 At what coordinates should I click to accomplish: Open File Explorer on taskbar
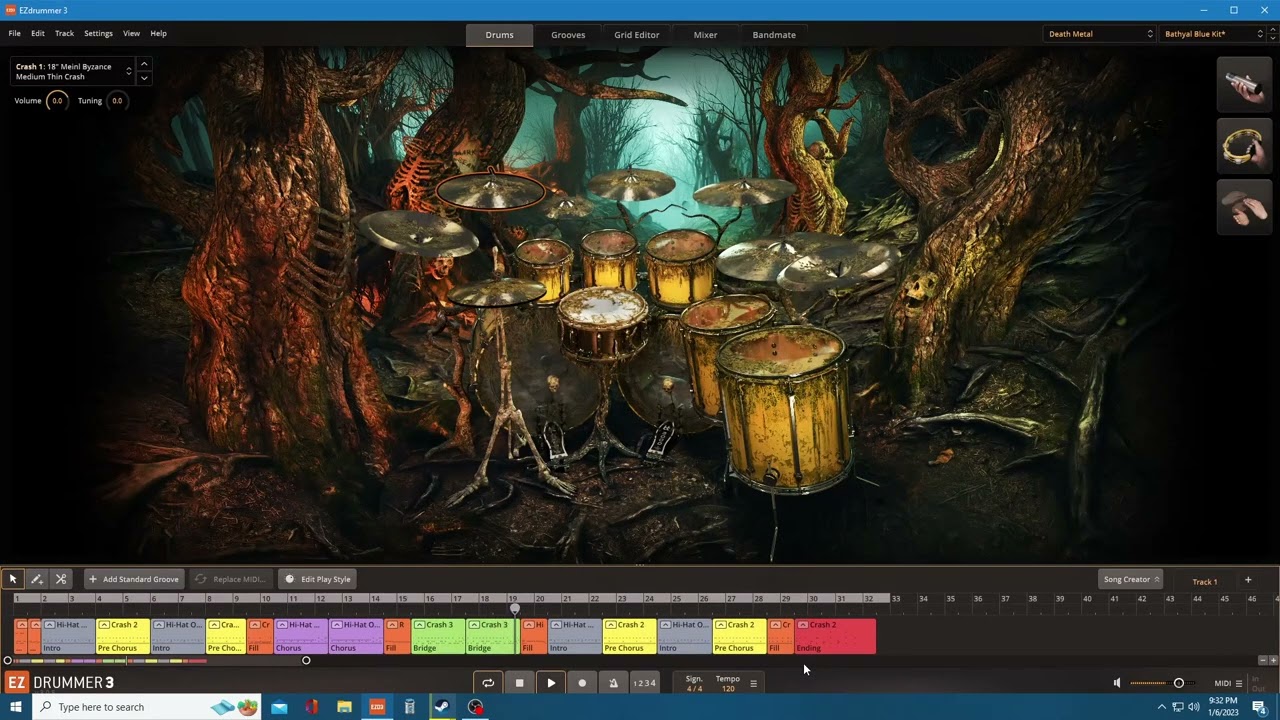344,707
